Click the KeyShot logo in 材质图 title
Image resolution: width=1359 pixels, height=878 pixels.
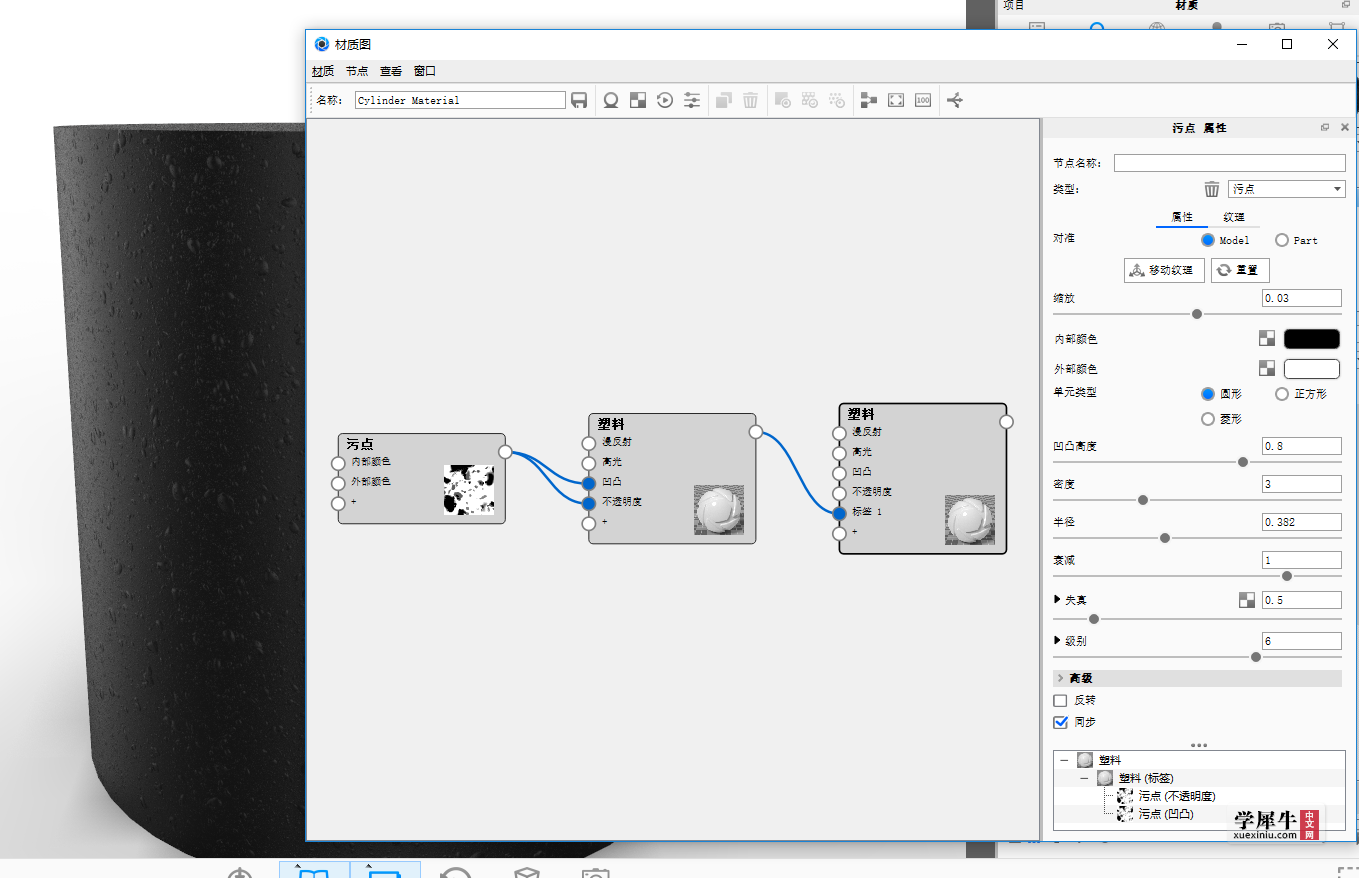point(322,44)
